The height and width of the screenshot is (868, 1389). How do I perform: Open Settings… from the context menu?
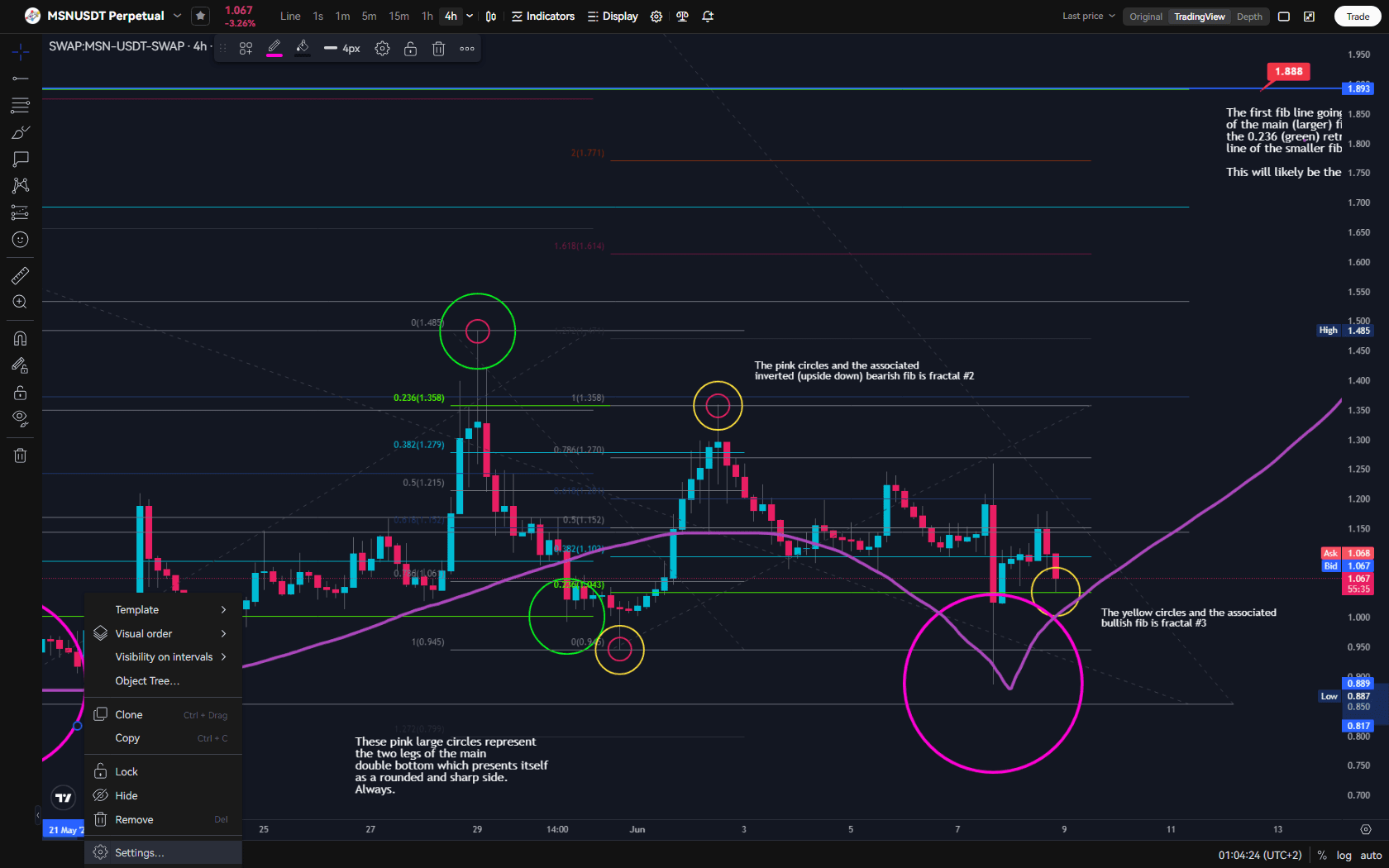coord(163,852)
